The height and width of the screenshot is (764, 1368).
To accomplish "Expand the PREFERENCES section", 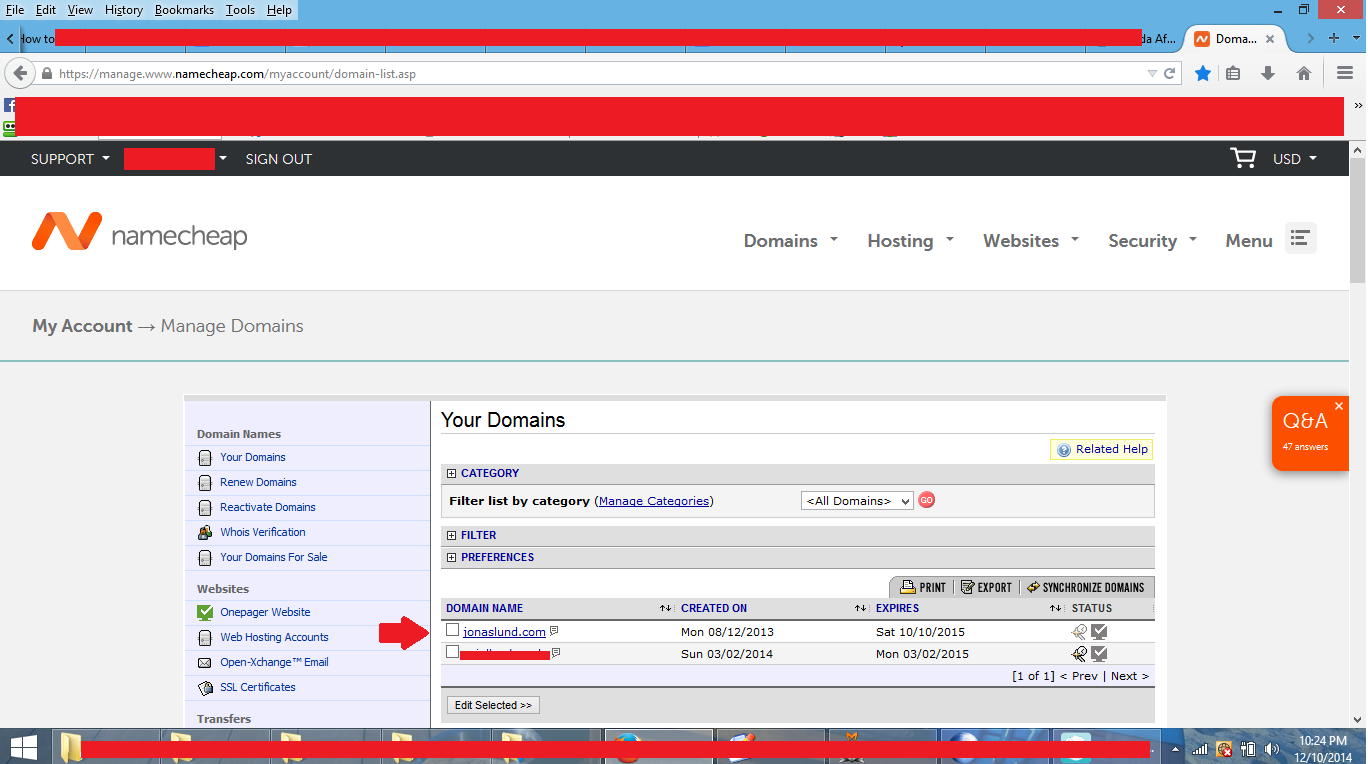I will 452,557.
